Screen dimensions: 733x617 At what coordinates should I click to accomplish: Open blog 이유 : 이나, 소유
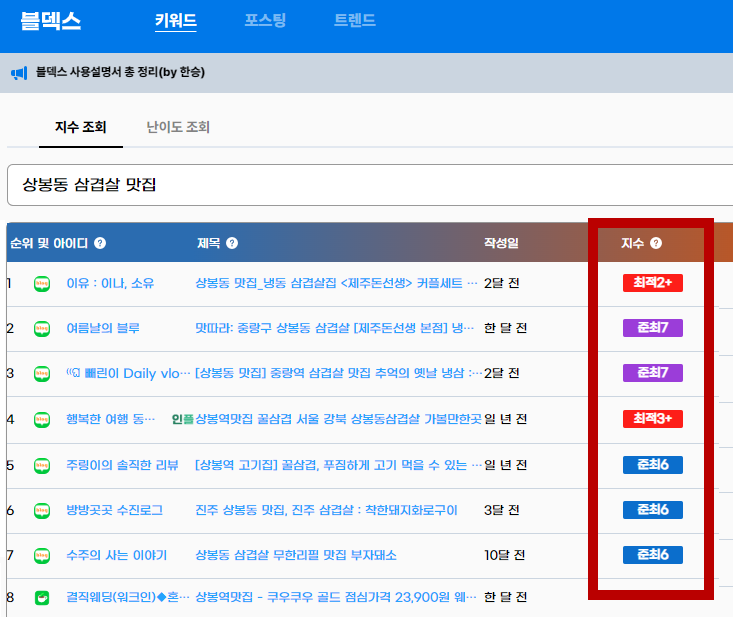tap(110, 283)
